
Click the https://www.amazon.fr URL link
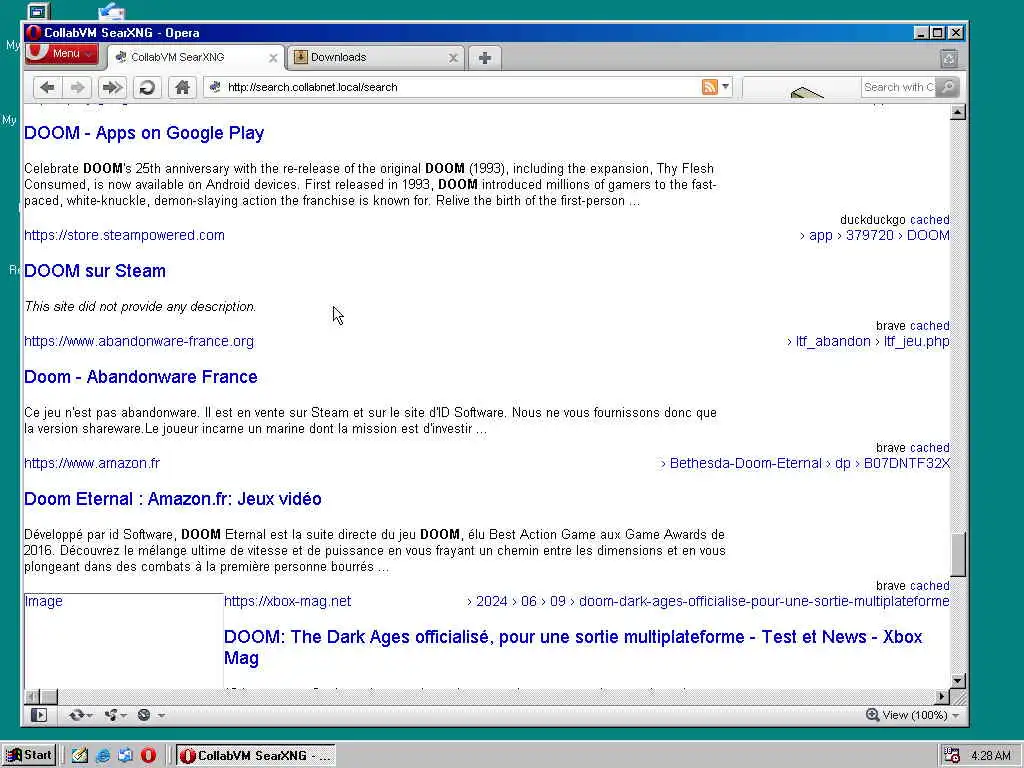pos(91,463)
